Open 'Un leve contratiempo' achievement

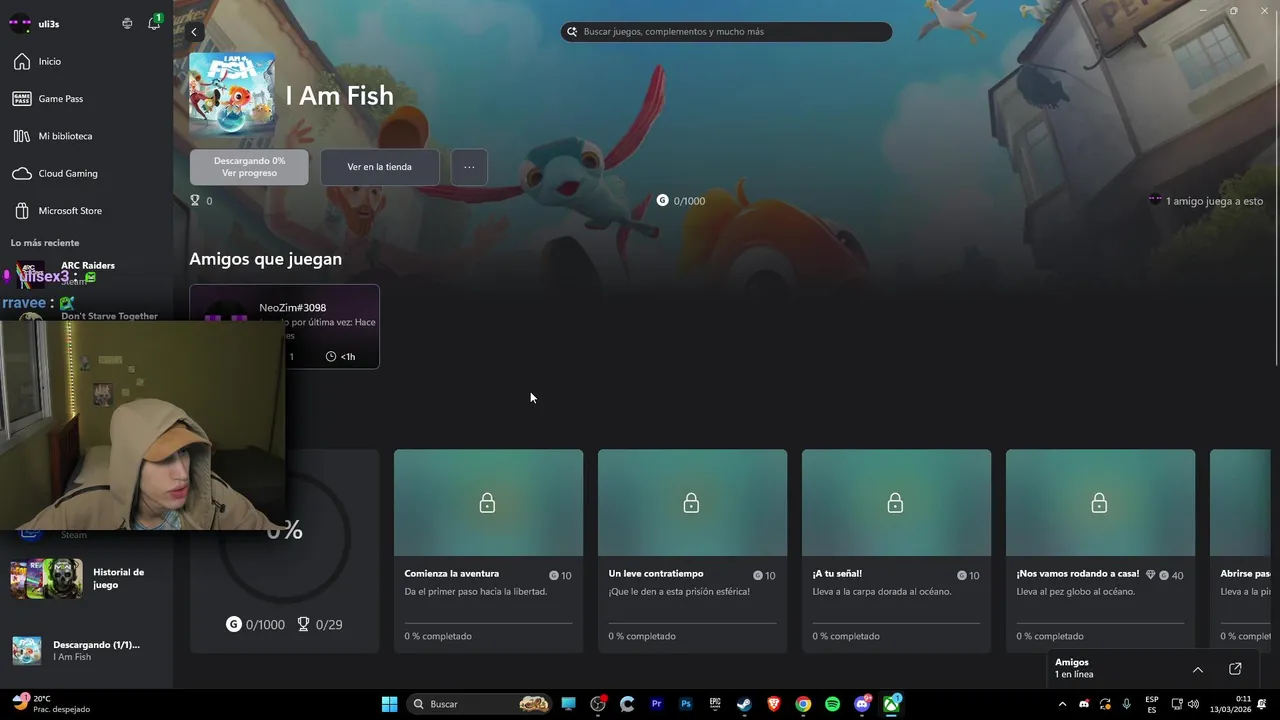(692, 551)
